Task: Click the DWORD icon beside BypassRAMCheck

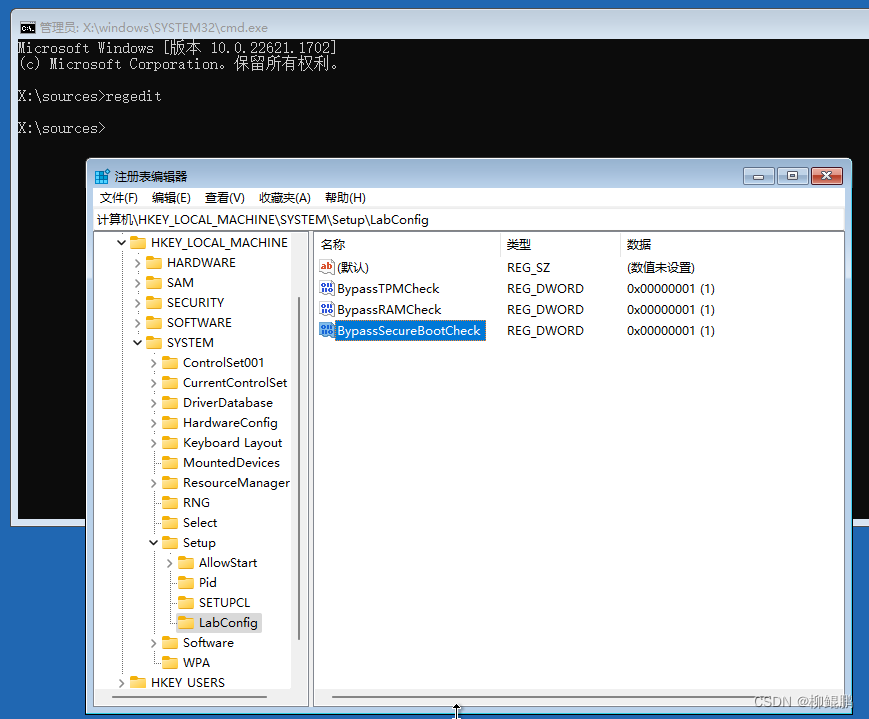Action: click(x=325, y=309)
